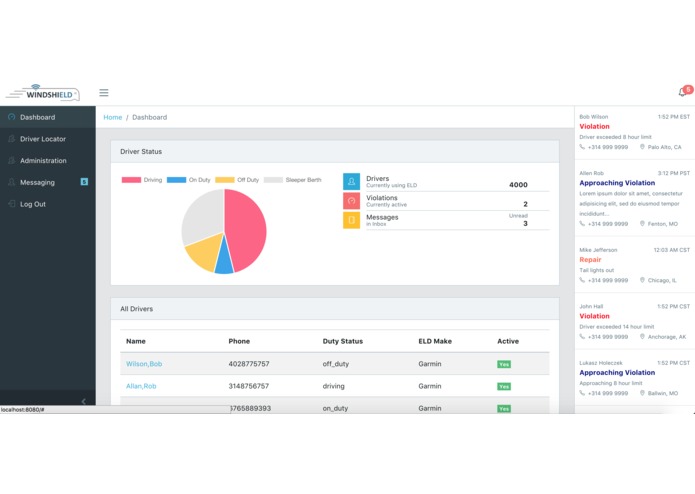
Task: Click the Administration sidebar icon
Action: (12, 160)
